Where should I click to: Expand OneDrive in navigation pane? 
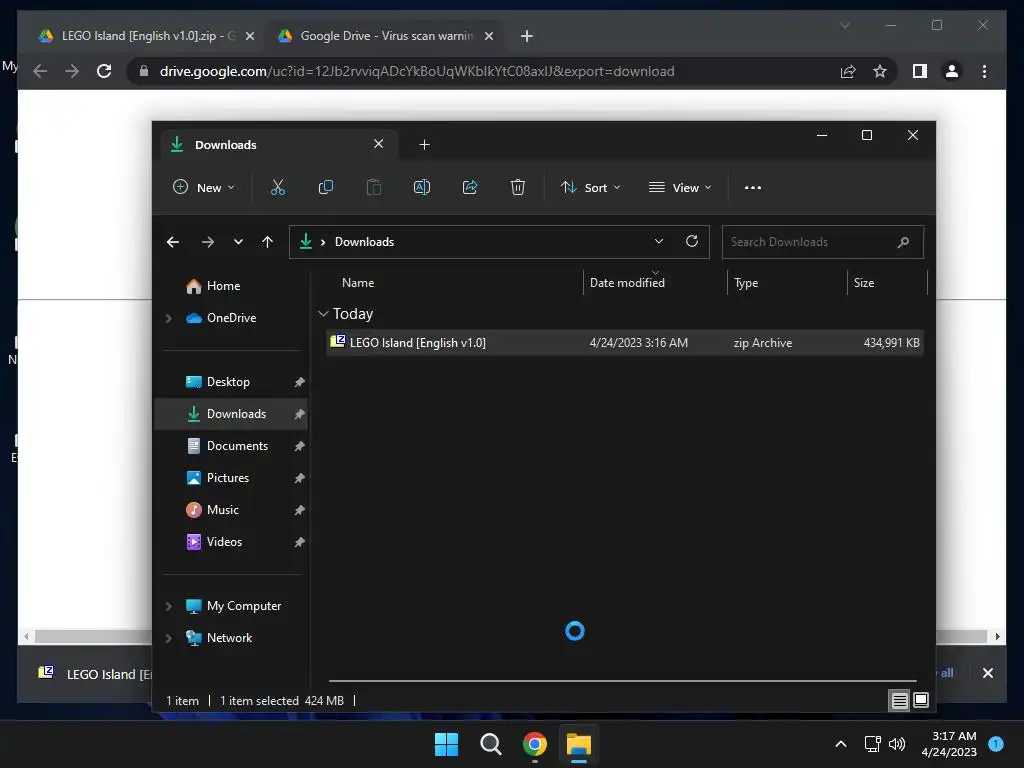coord(168,318)
